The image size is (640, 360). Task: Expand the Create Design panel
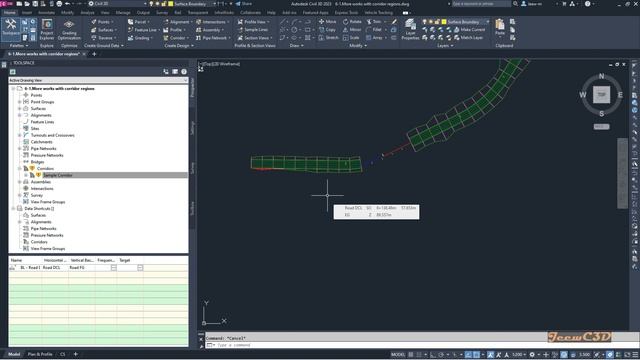(179, 46)
